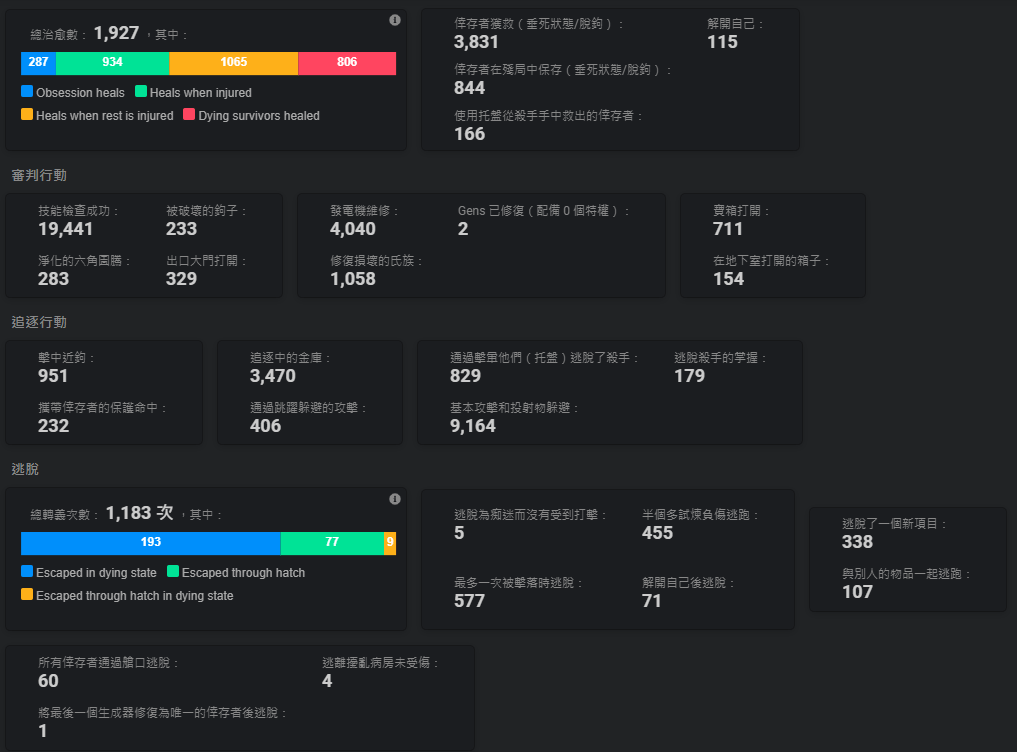Toggle the Escaped in dying state label
The width and height of the screenshot is (1017, 752).
tap(97, 573)
